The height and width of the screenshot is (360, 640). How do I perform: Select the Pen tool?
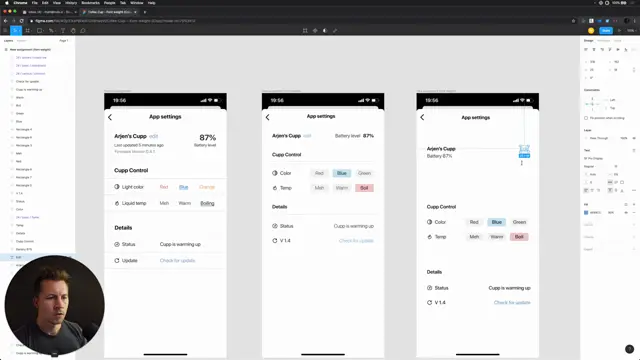[x=51, y=31]
